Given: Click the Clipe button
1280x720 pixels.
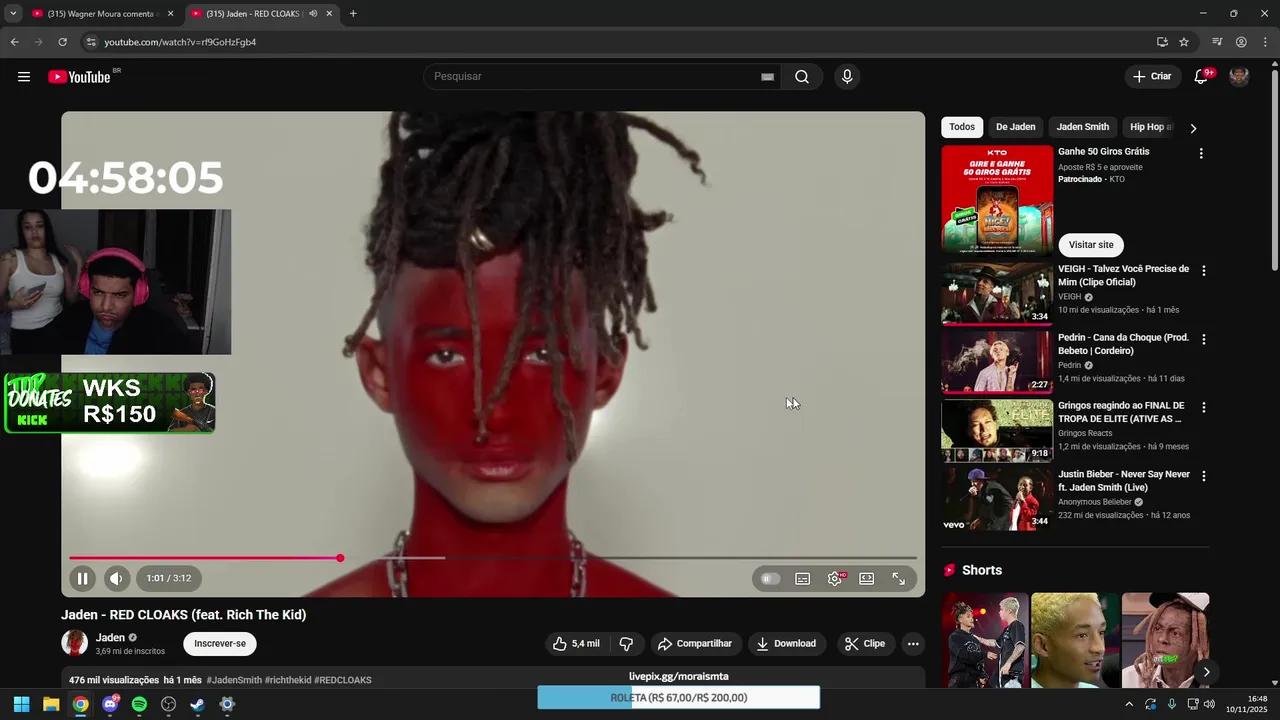Looking at the screenshot, I should 865,644.
